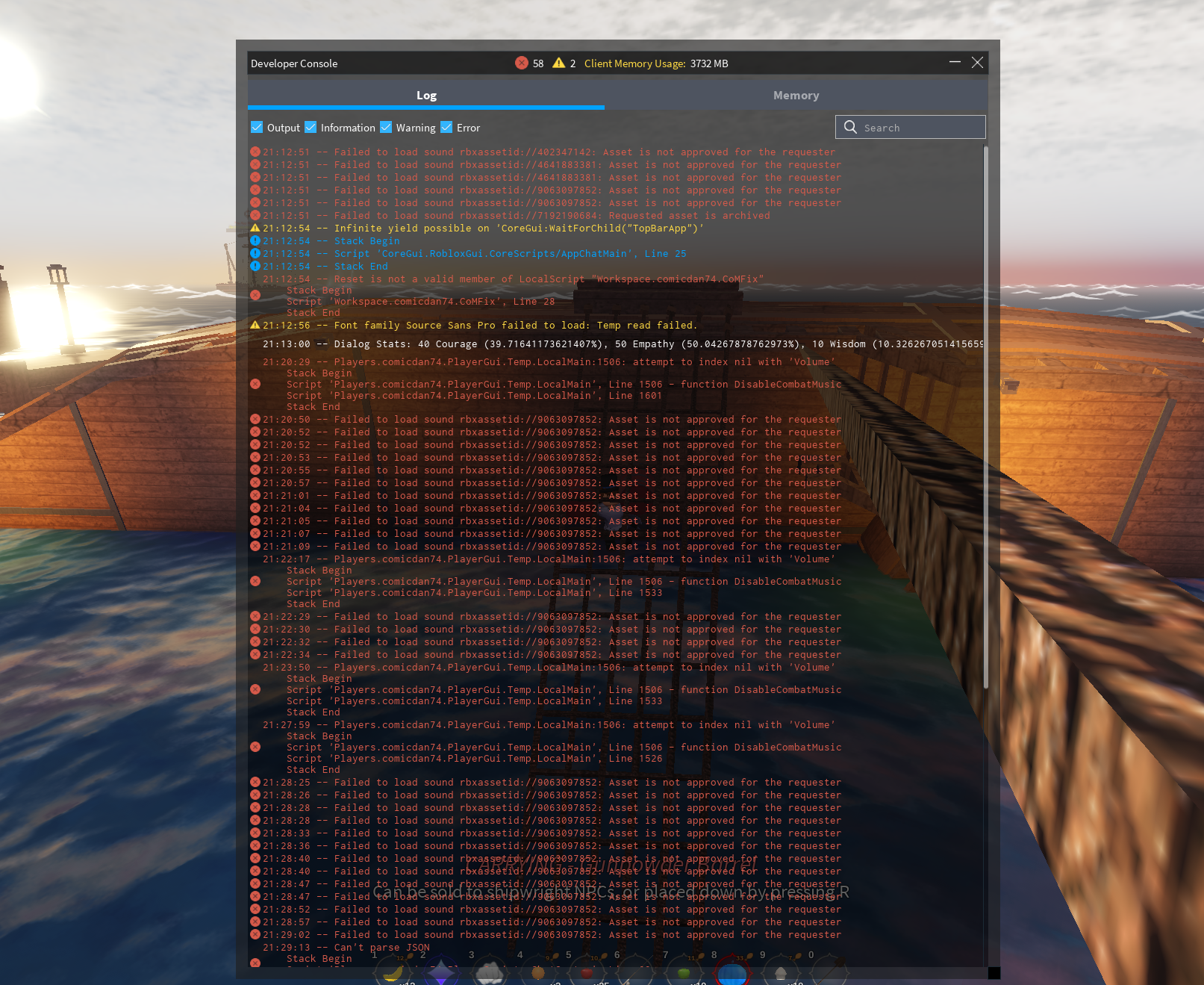
Task: Select the Log tab
Action: (x=426, y=96)
